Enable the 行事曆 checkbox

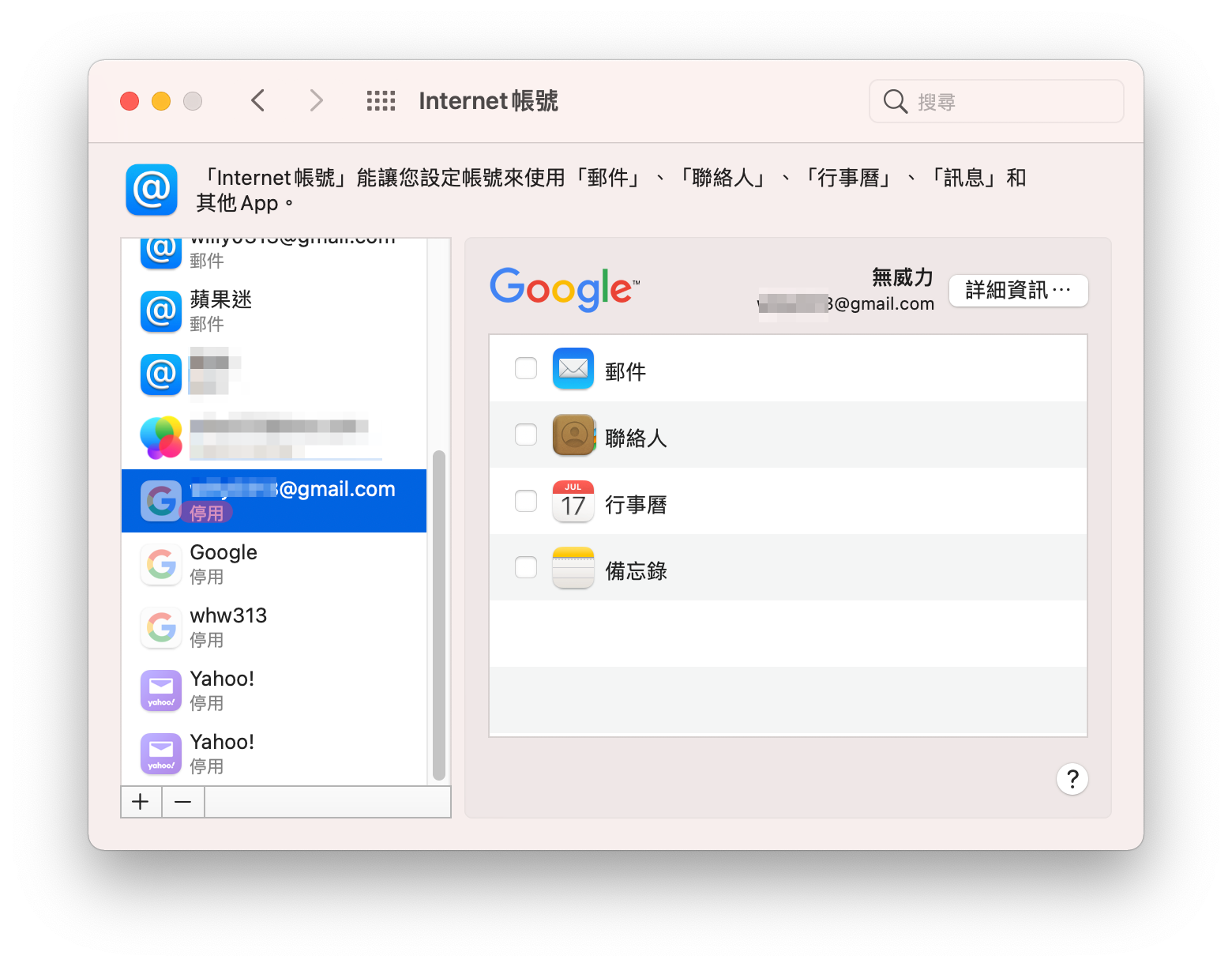tap(526, 501)
